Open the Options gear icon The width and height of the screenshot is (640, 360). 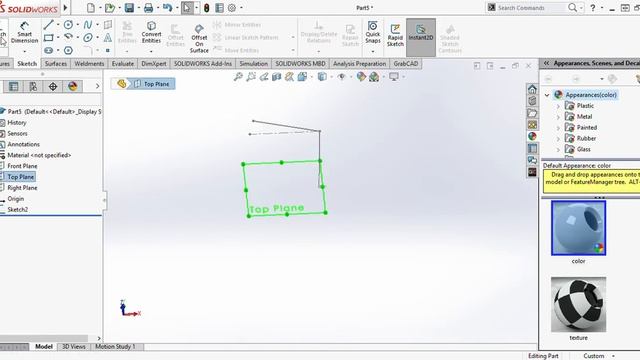click(232, 8)
